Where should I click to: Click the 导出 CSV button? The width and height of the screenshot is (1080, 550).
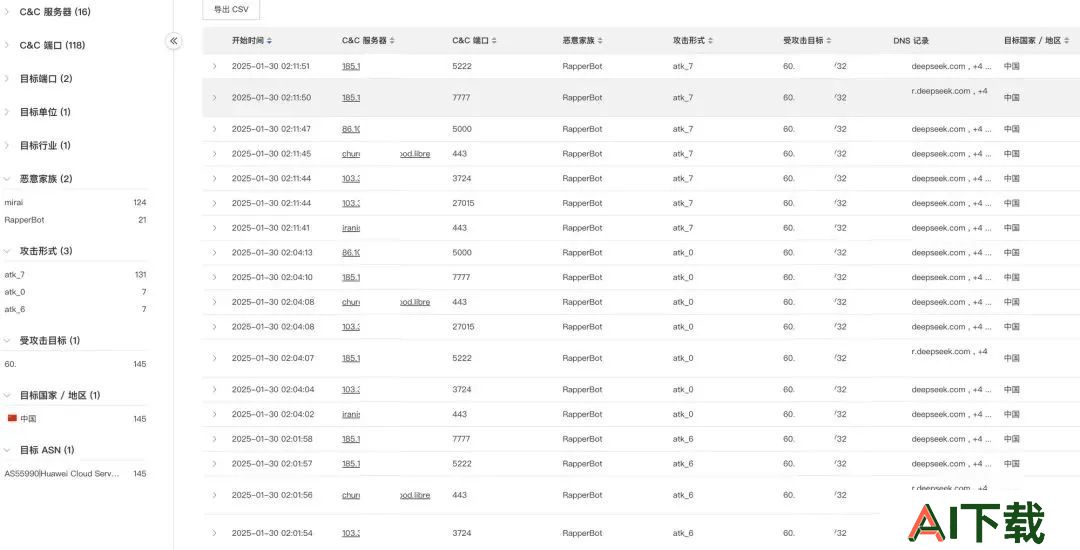click(x=231, y=10)
